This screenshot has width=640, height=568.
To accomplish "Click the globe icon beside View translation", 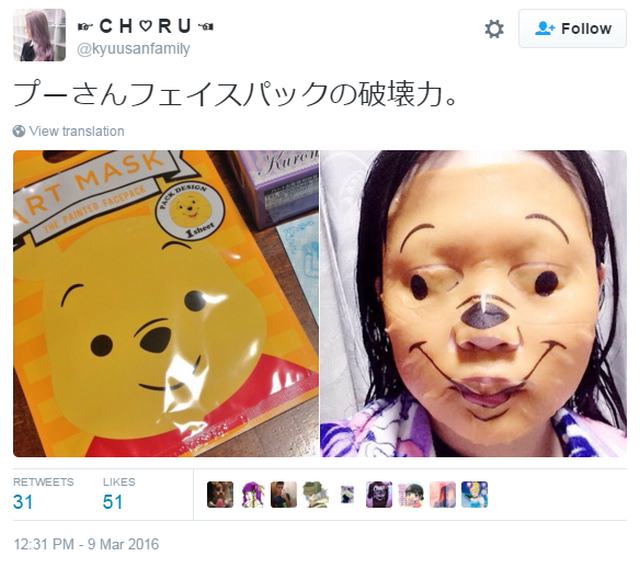I will pos(19,131).
